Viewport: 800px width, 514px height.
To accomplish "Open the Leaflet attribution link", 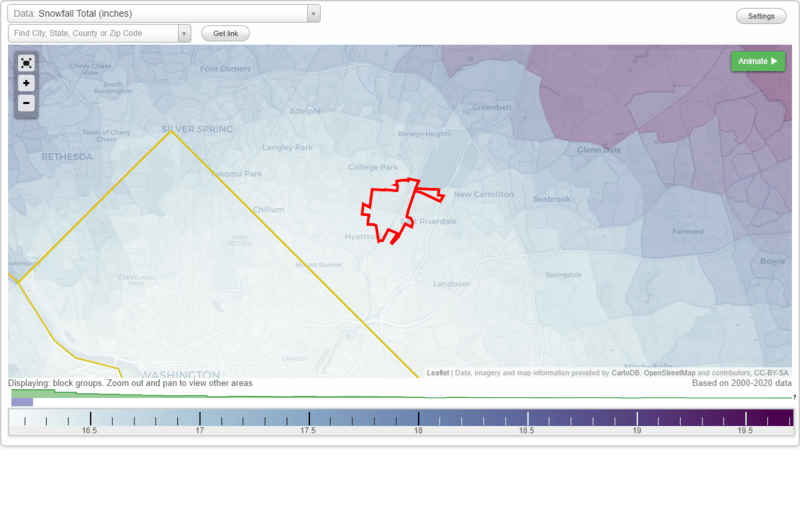I will (x=438, y=373).
